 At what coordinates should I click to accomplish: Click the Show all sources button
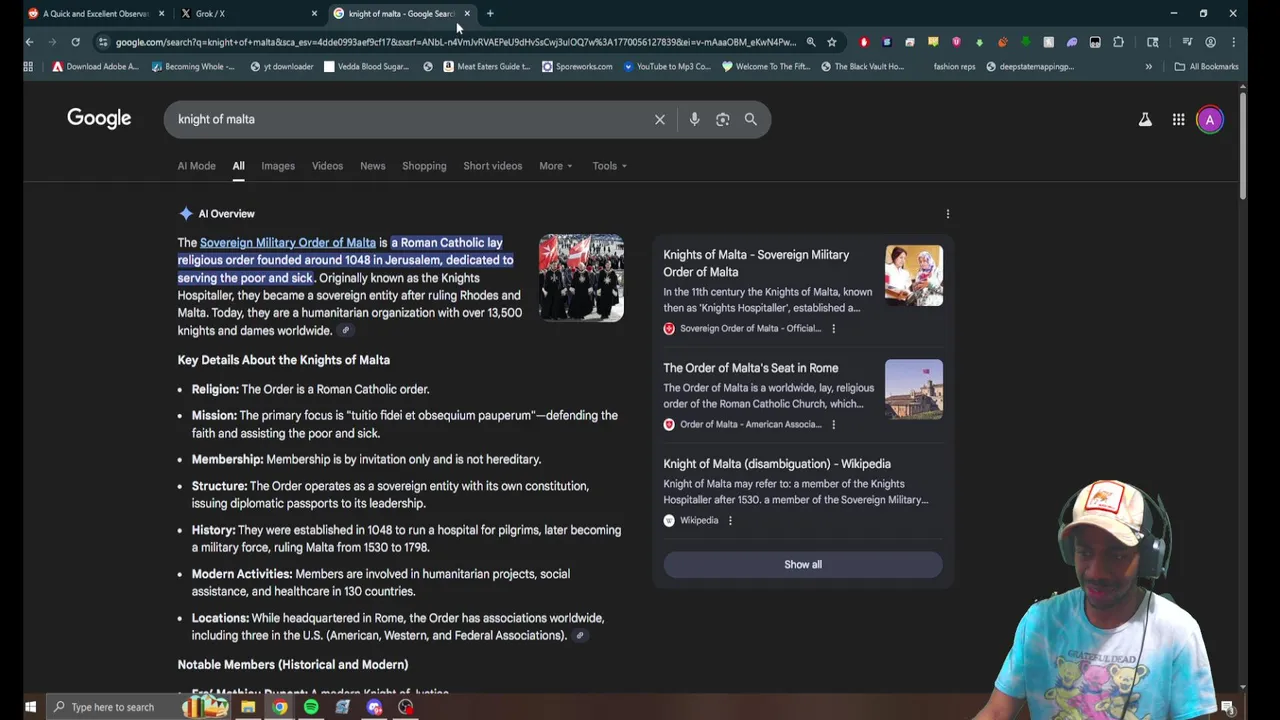pos(802,564)
